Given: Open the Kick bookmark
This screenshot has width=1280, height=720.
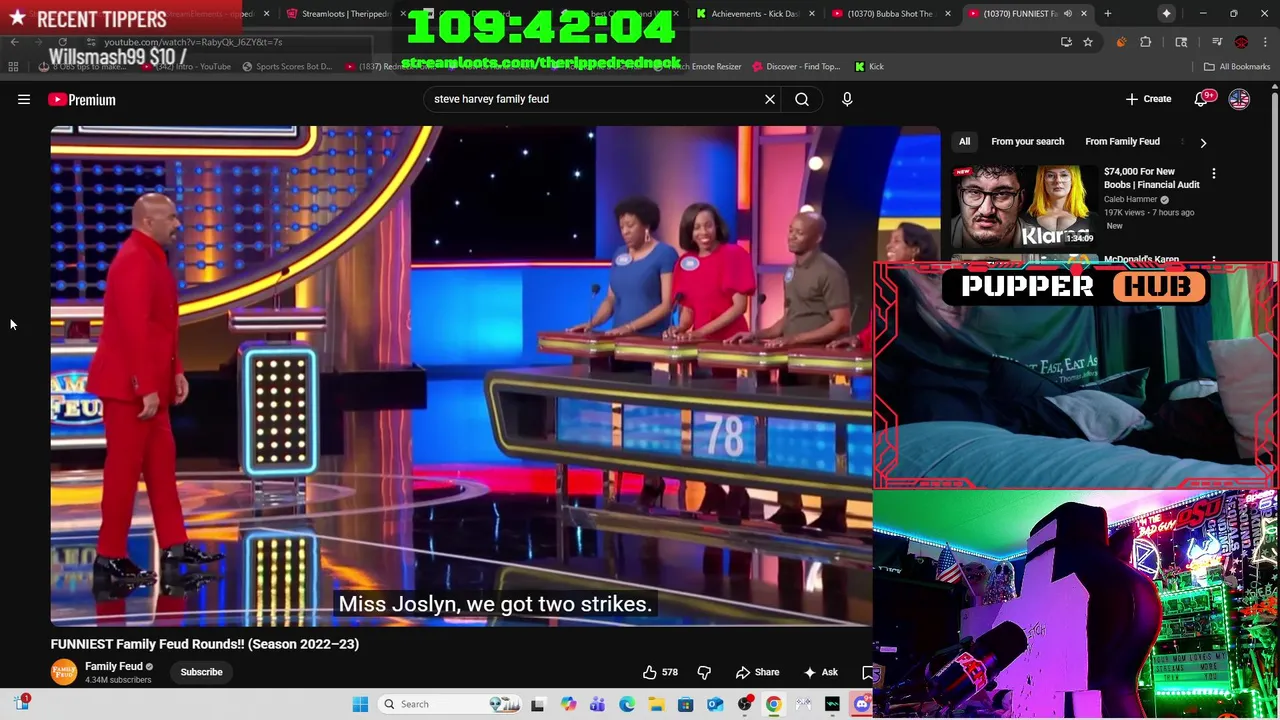Looking at the screenshot, I should click(869, 66).
